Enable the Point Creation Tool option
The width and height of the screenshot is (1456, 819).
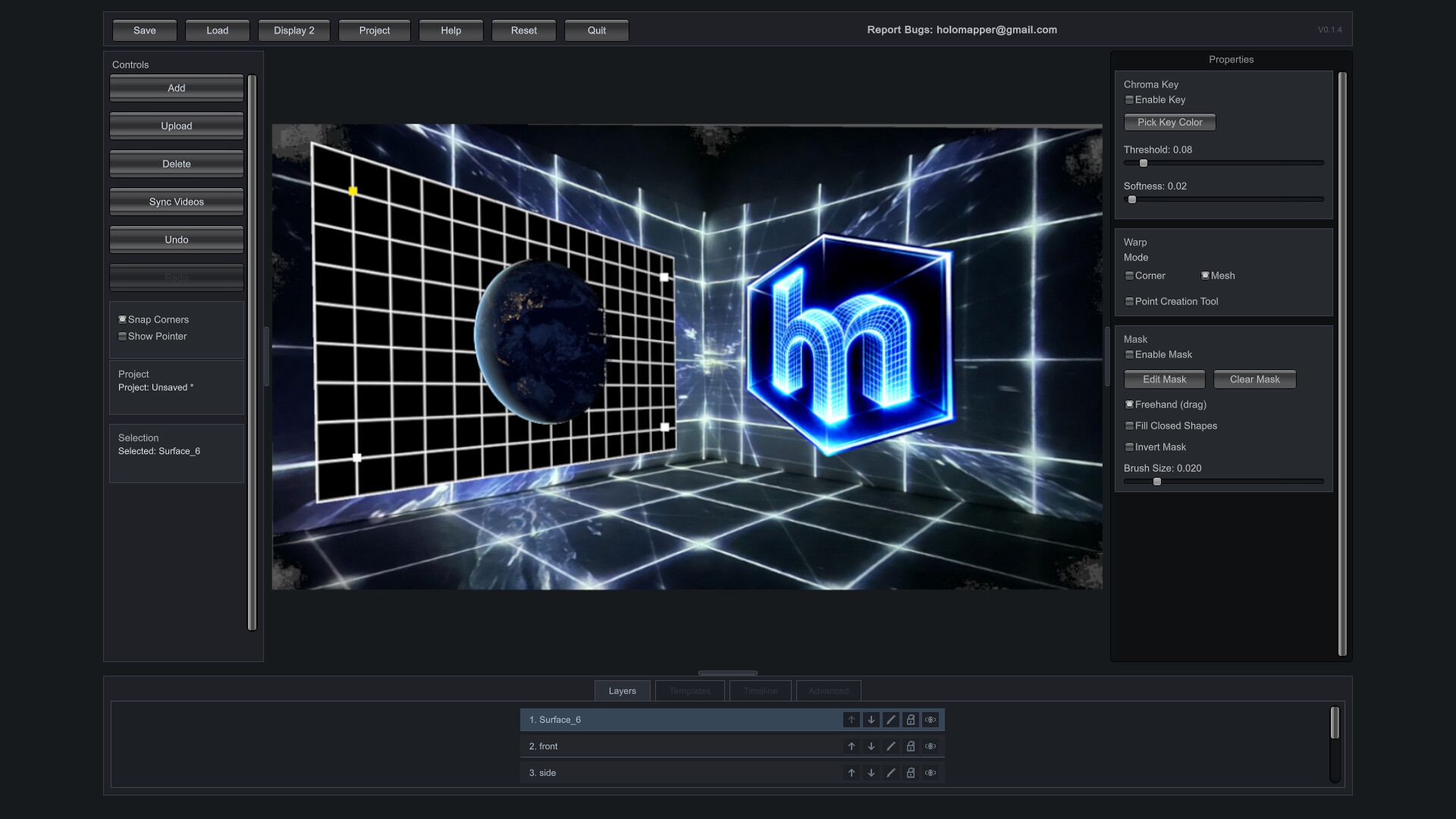pyautogui.click(x=1129, y=302)
